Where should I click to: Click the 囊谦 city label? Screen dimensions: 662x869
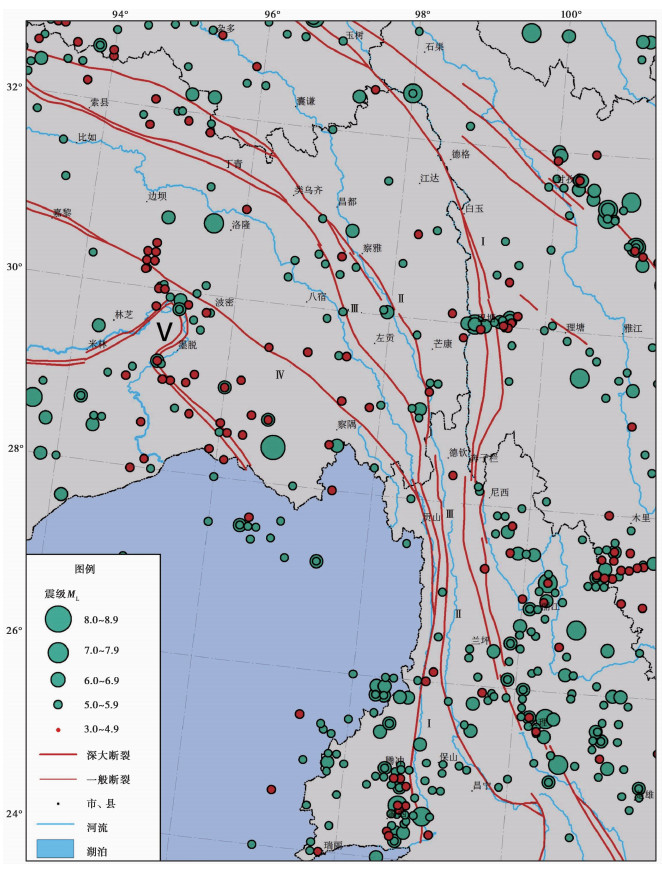[x=305, y=101]
